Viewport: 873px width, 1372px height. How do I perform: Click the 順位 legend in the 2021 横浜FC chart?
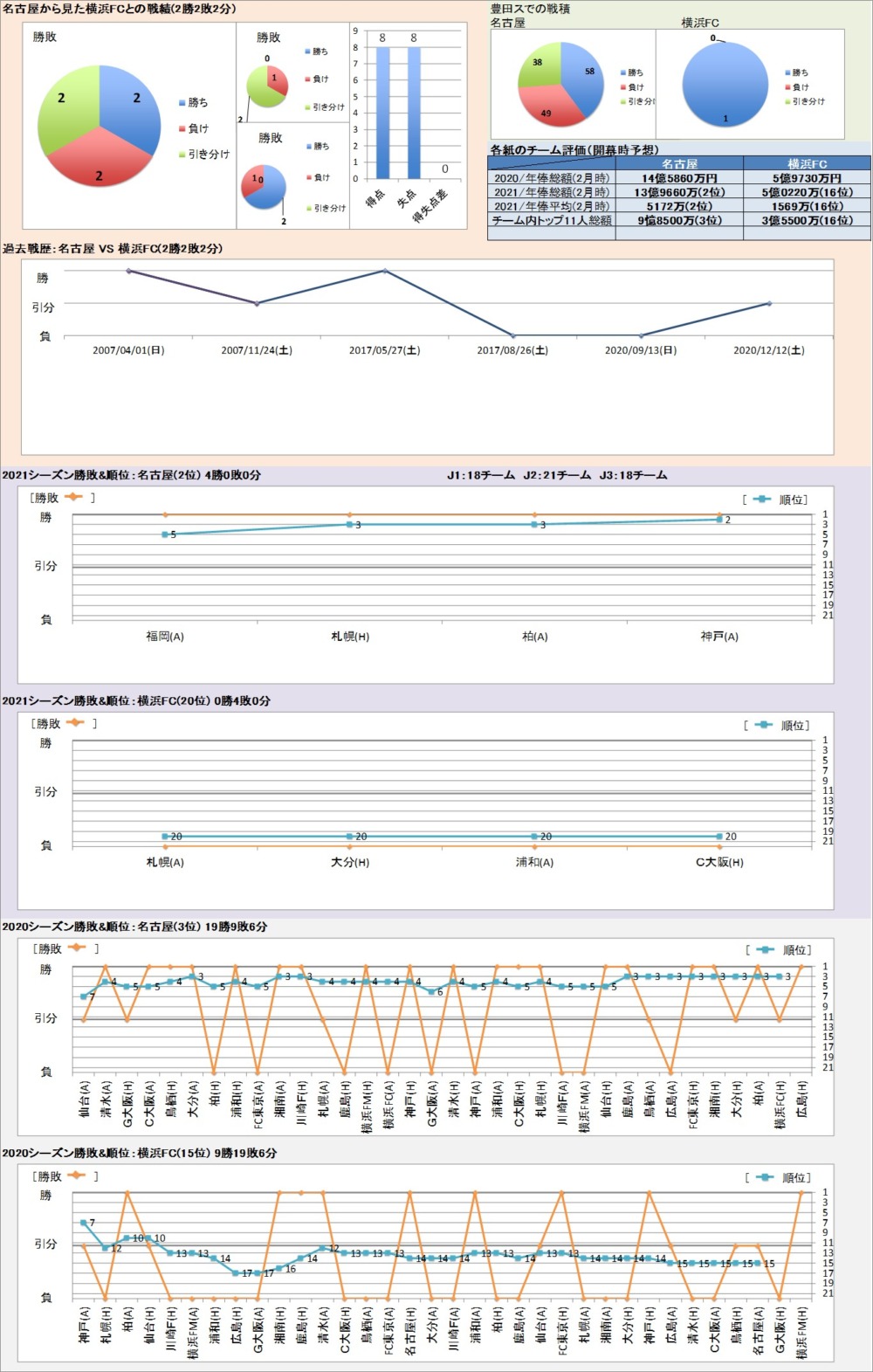[x=776, y=726]
